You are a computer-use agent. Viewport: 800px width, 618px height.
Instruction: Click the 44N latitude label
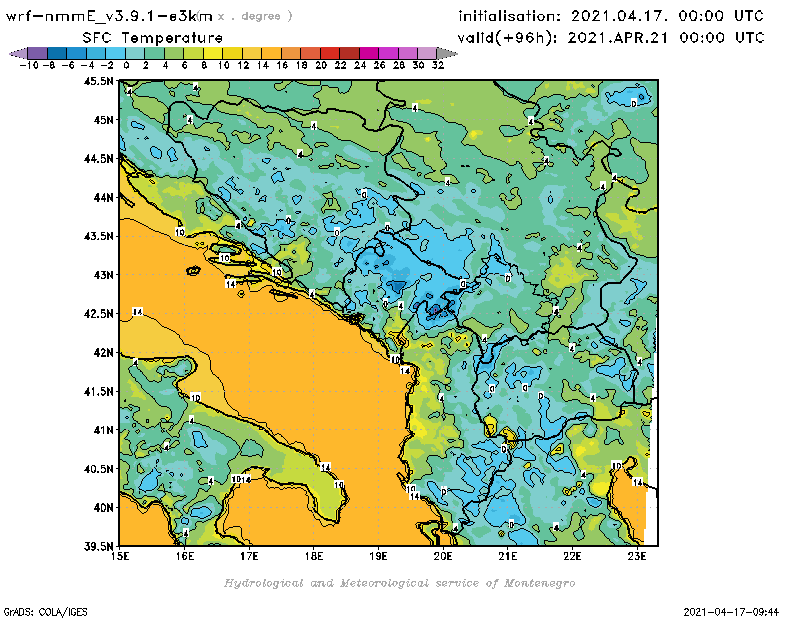pos(104,197)
